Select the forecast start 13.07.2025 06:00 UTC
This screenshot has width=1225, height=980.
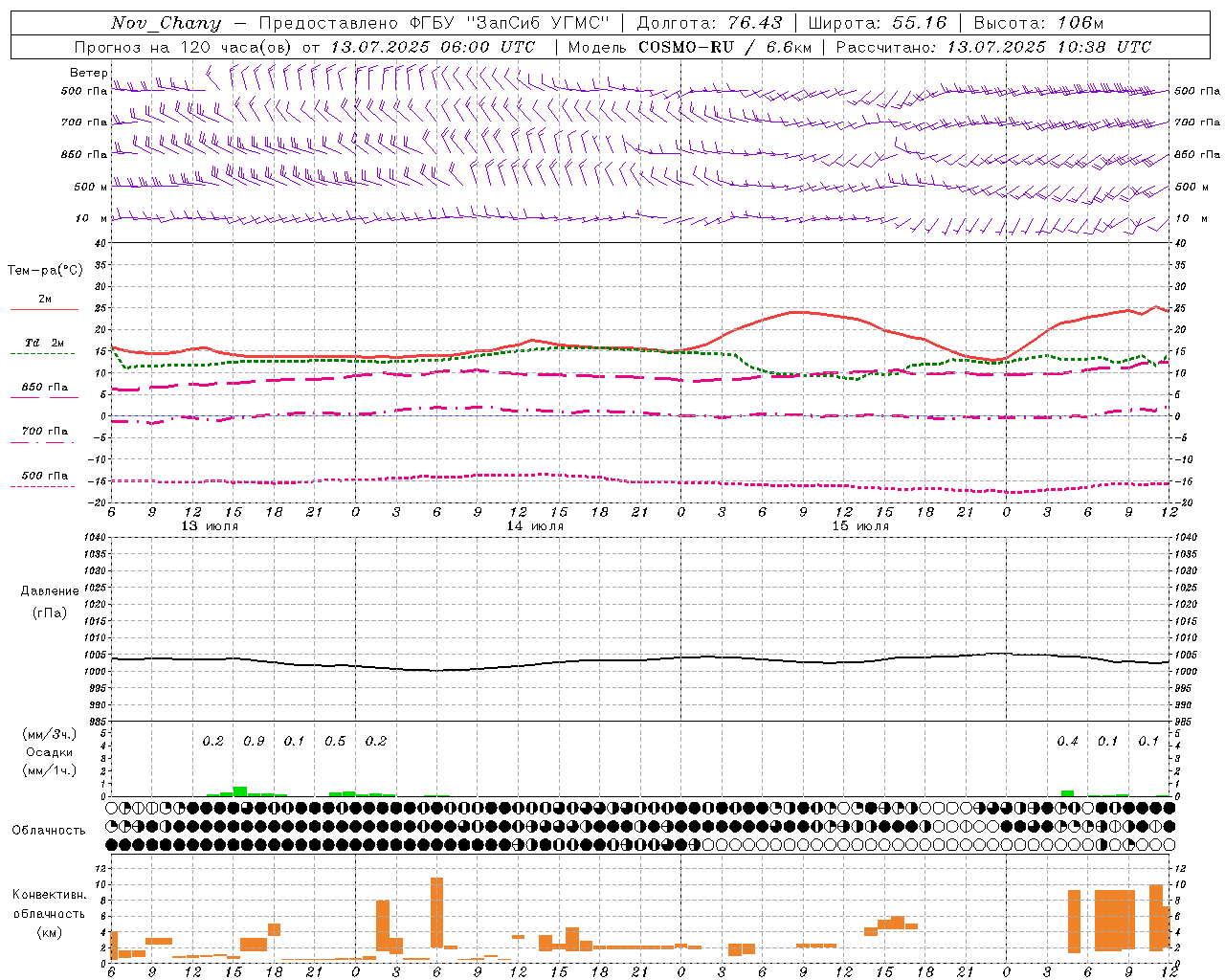pos(433,47)
